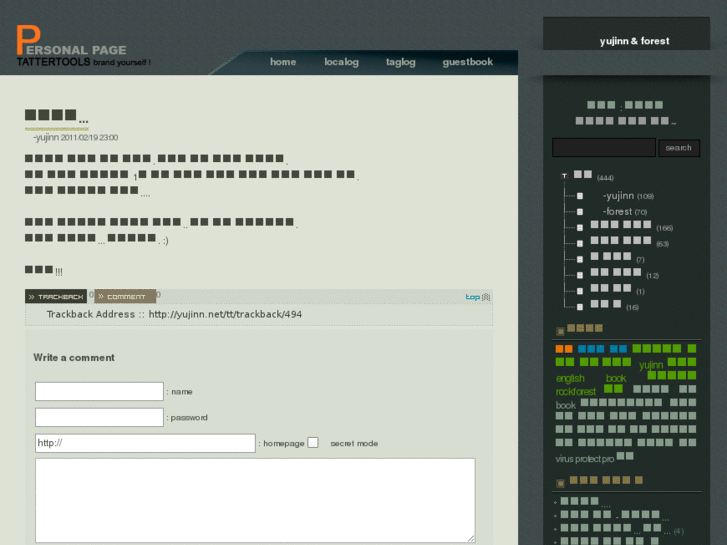
Task: Open the category with count (63)
Action: click(x=629, y=242)
